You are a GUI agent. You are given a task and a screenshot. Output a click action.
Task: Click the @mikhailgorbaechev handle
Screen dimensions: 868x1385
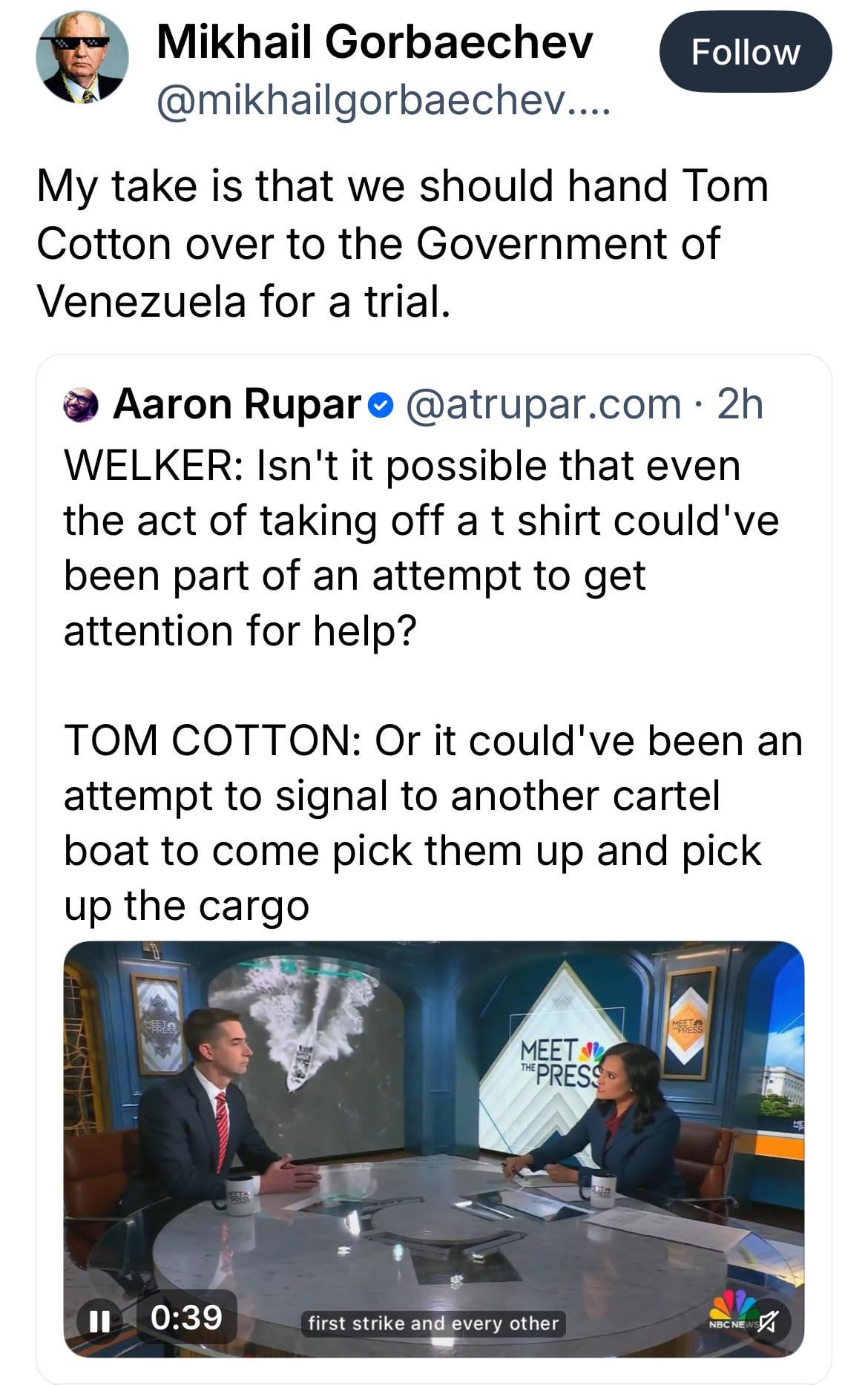[x=383, y=101]
